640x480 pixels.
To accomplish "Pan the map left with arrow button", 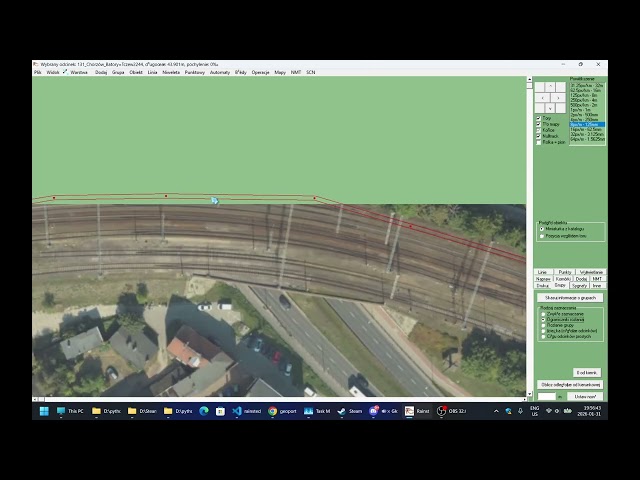I will click(x=542, y=98).
